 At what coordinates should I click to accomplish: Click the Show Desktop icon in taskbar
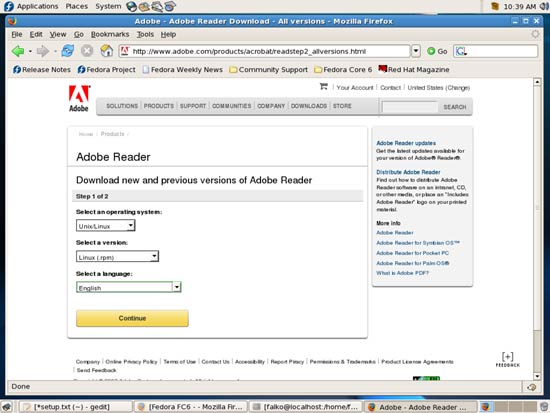coord(7,407)
